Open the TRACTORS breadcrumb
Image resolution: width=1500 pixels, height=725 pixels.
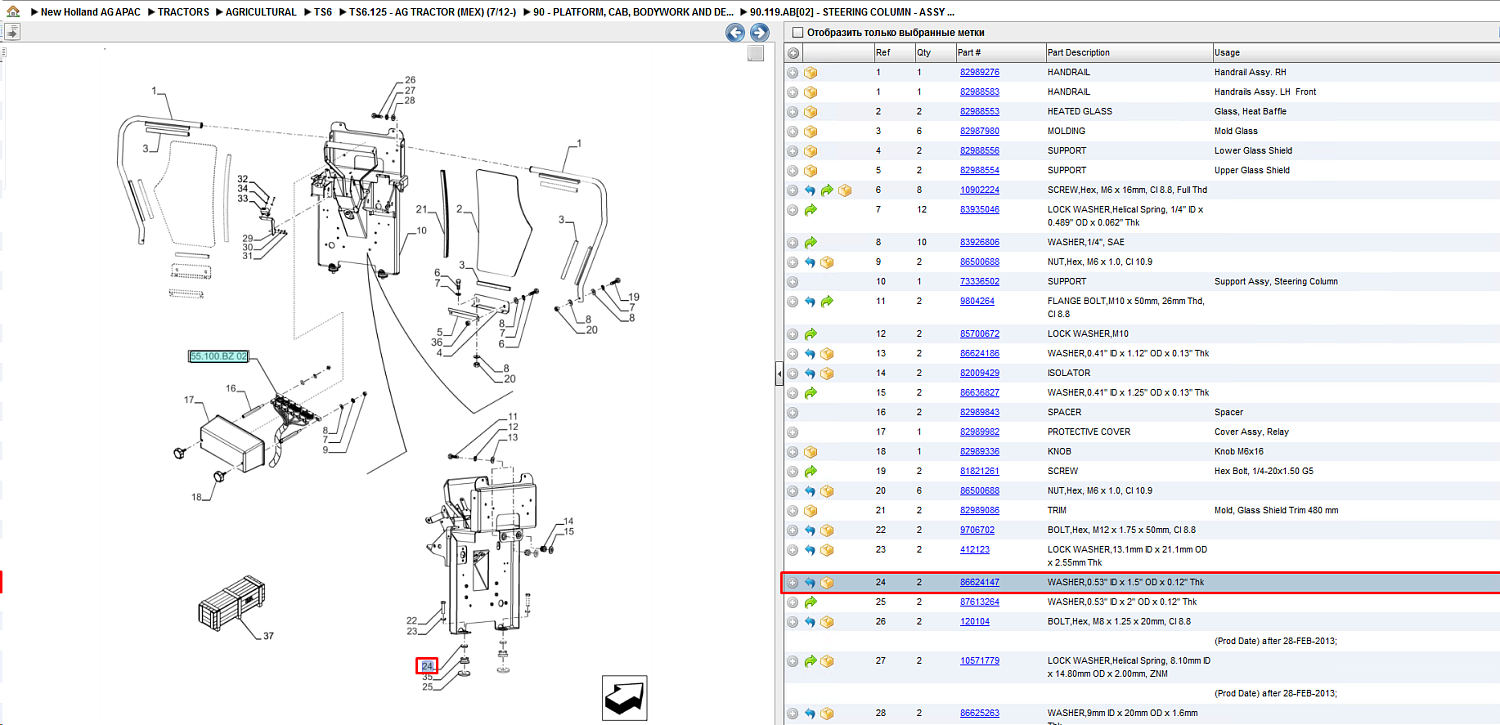point(184,12)
